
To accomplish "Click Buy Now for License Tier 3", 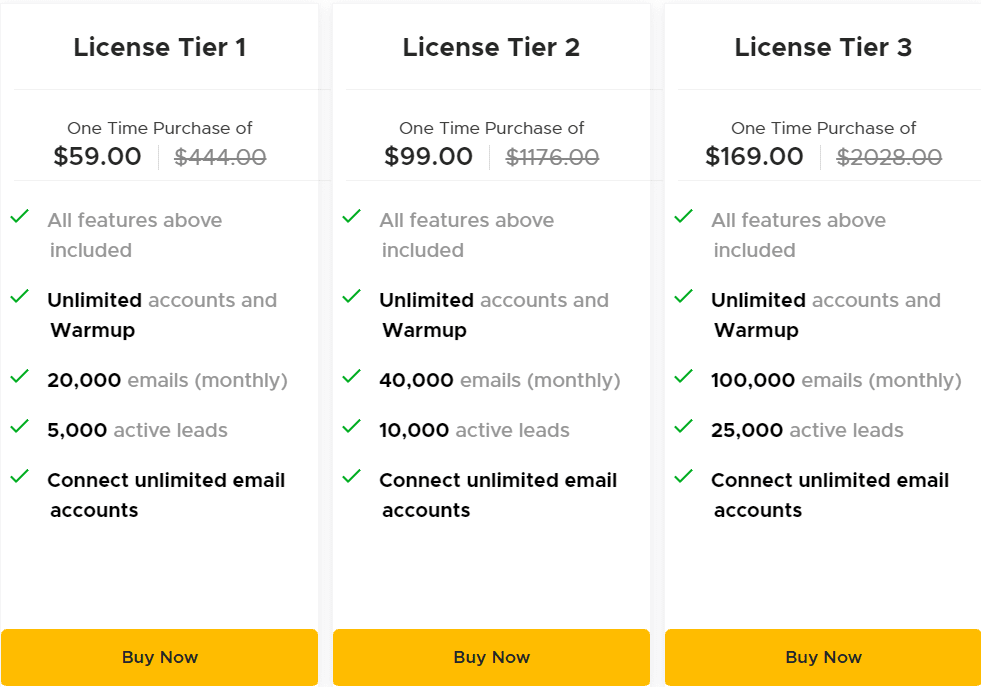I will pyautogui.click(x=823, y=657).
